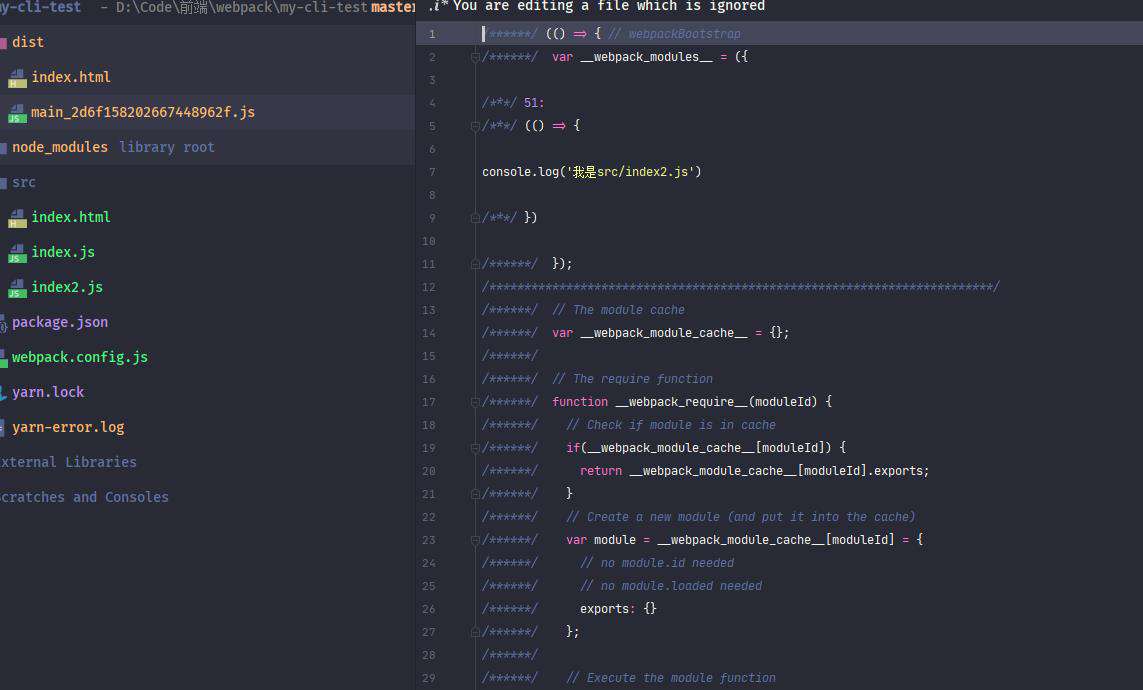The height and width of the screenshot is (690, 1143).
Task: Place cursor on console.log line text
Action: coord(591,172)
